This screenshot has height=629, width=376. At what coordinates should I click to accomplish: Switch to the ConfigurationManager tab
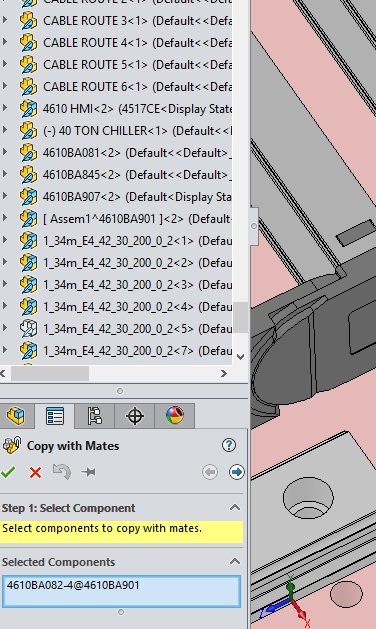tap(95, 416)
